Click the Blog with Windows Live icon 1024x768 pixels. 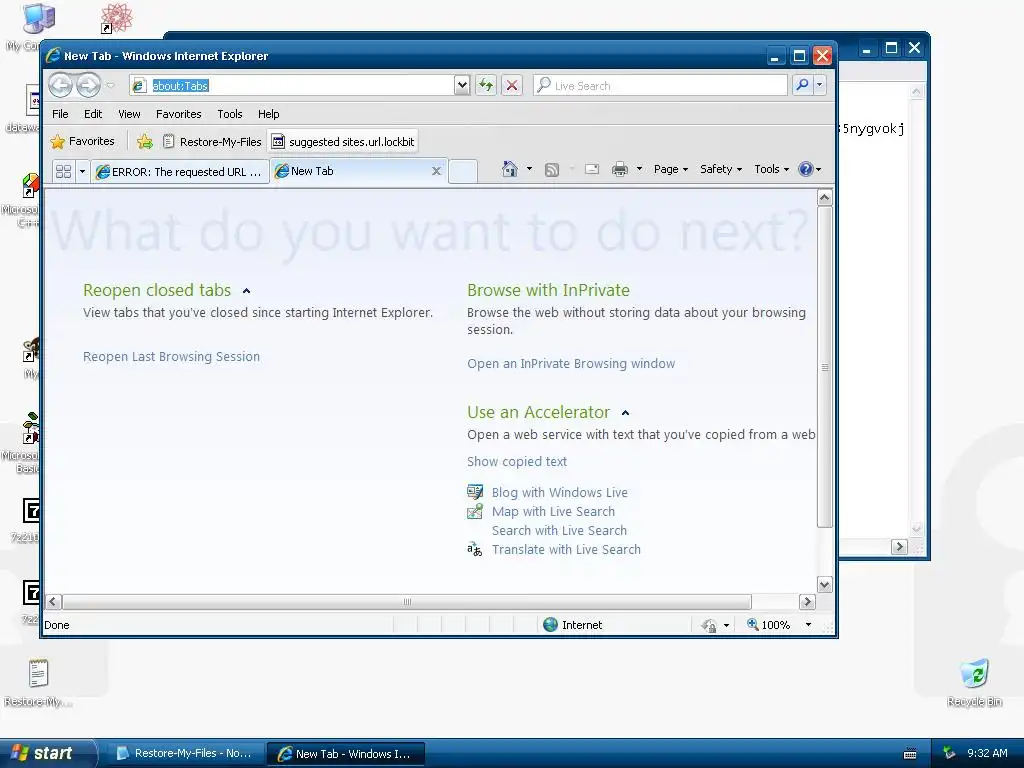(475, 492)
